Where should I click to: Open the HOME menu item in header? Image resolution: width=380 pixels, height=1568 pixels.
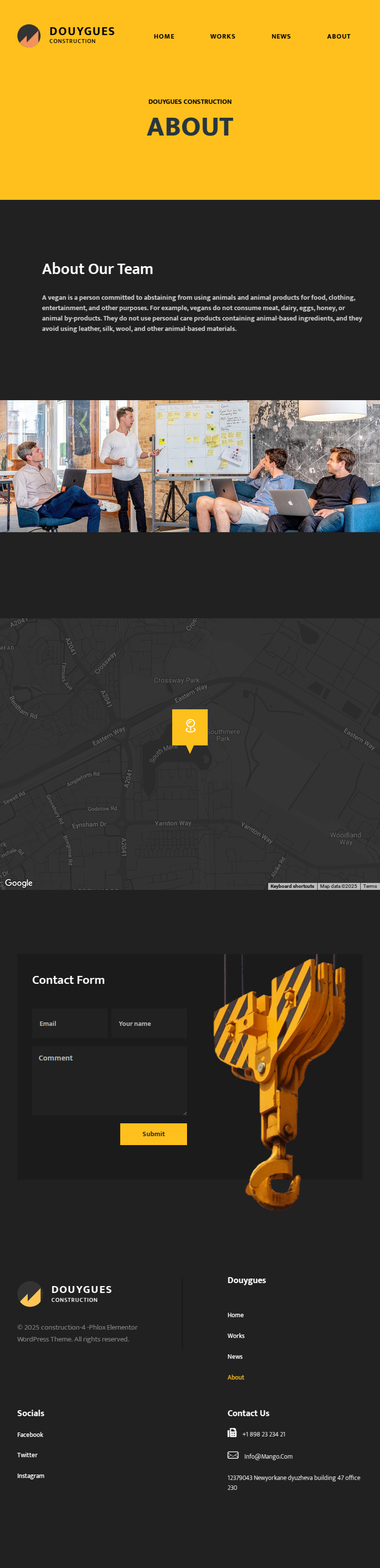coord(164,37)
